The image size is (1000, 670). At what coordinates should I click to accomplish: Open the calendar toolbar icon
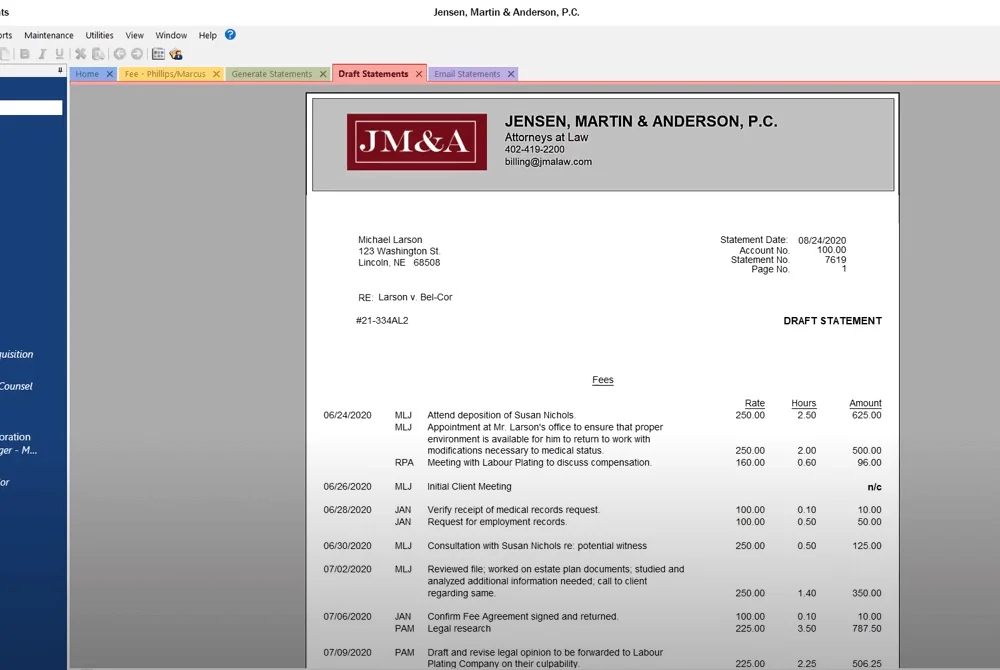158,54
